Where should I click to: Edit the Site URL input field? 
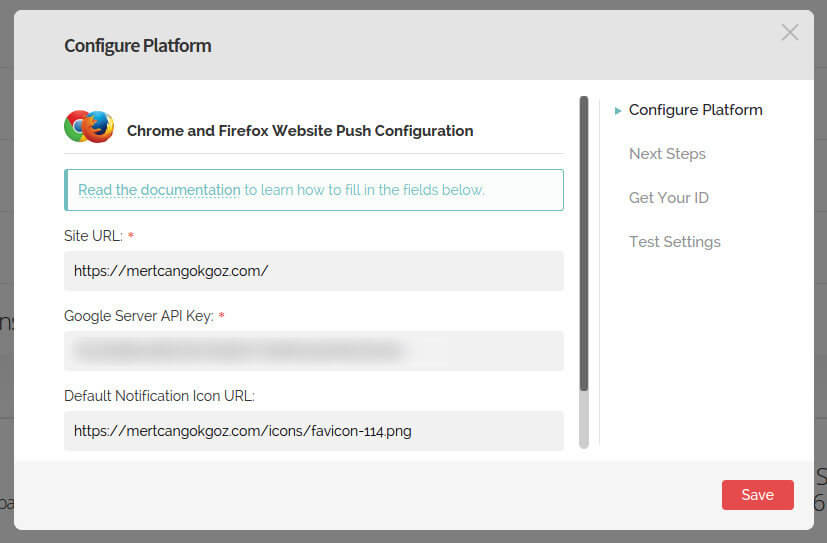314,270
